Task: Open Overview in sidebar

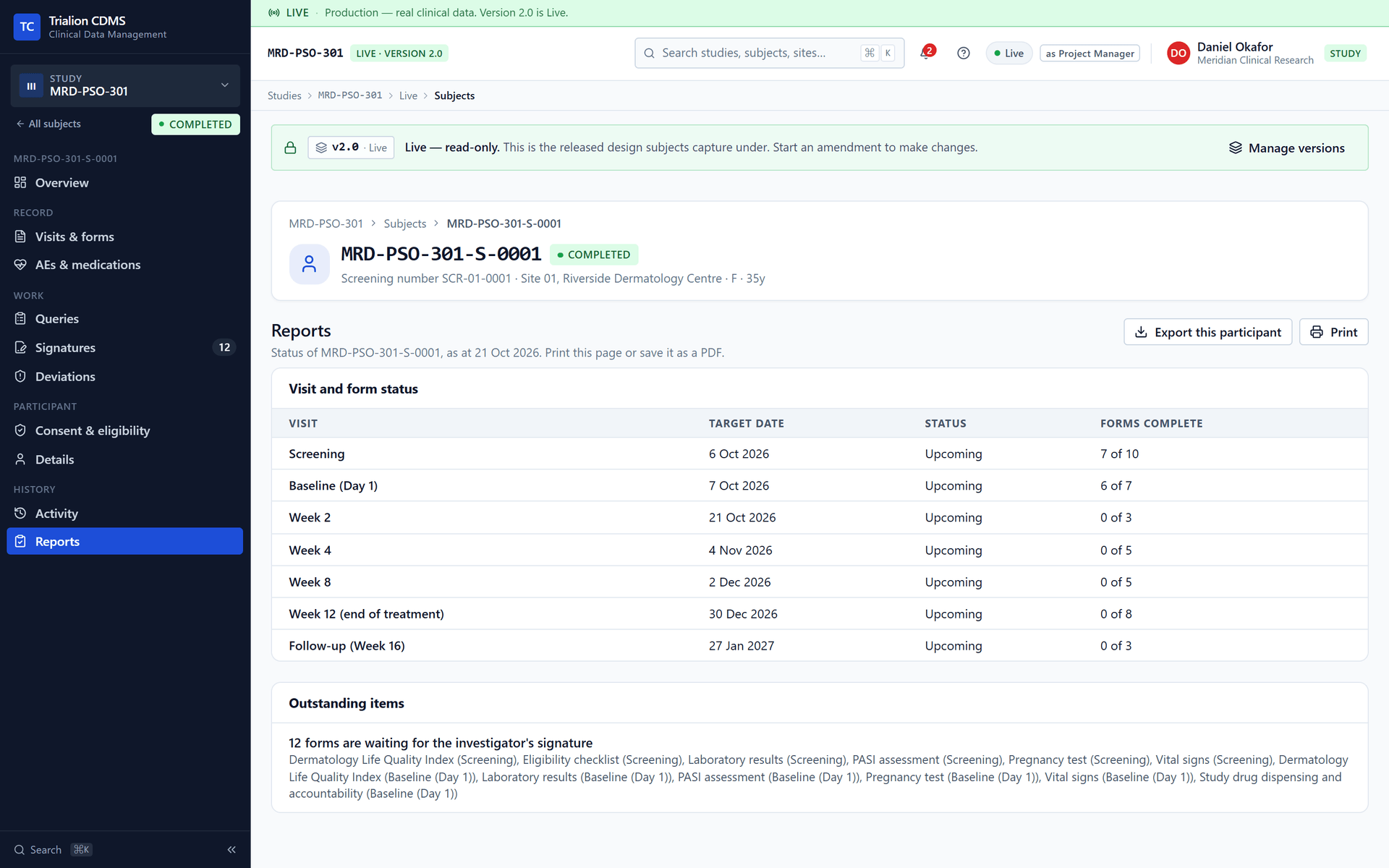Action: coord(125,183)
